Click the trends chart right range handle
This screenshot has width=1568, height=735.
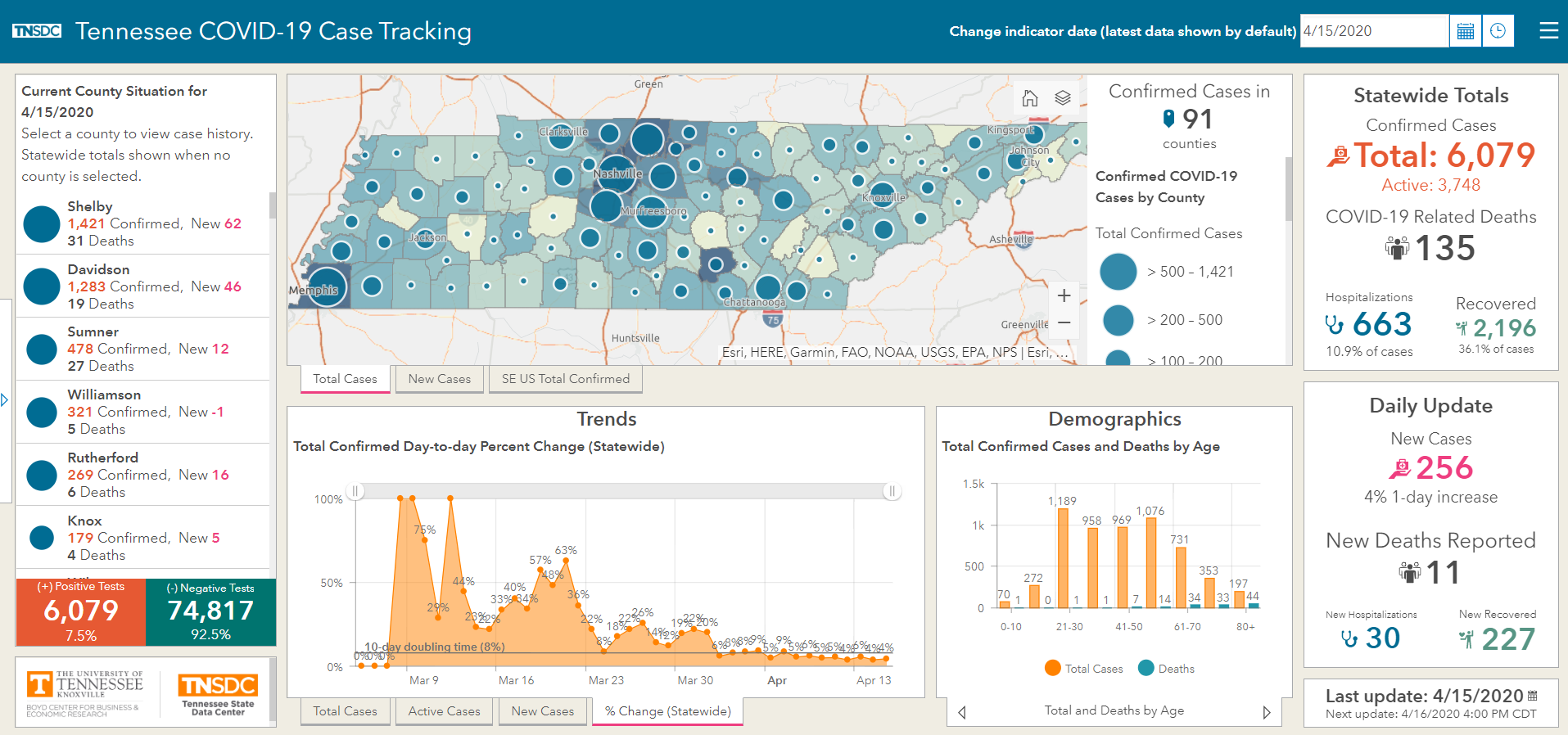coord(892,491)
